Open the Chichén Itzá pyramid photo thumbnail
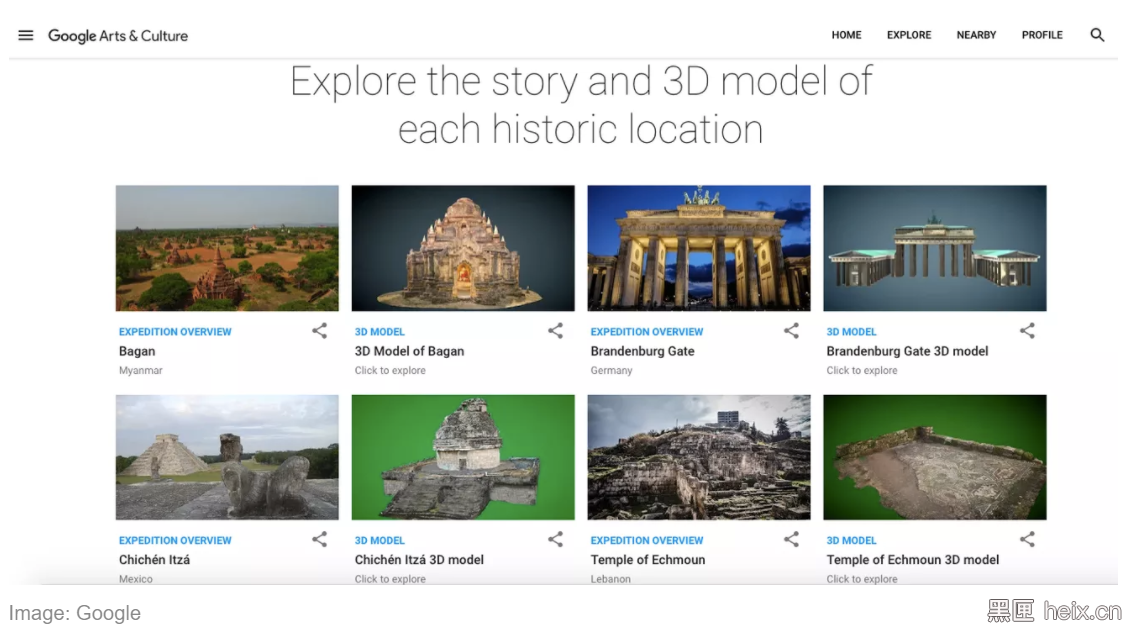 [227, 457]
